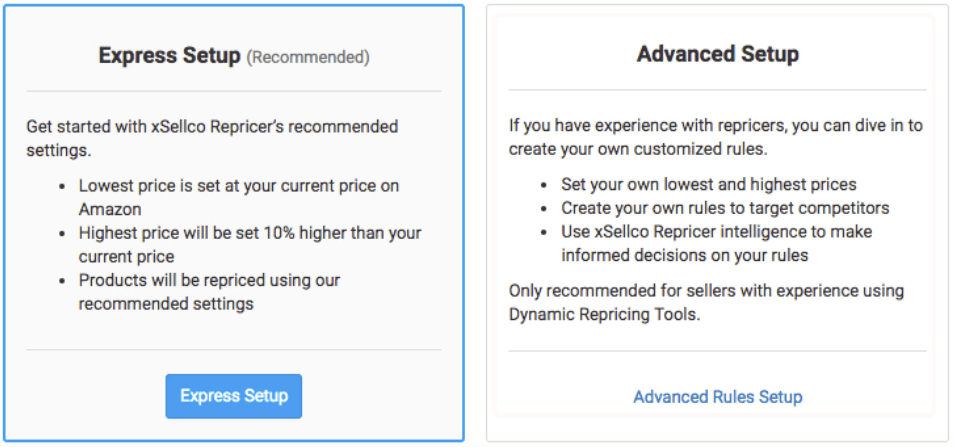Click the blue Express Setup button
Image resolution: width=954 pixels, height=447 pixels.
pos(233,396)
